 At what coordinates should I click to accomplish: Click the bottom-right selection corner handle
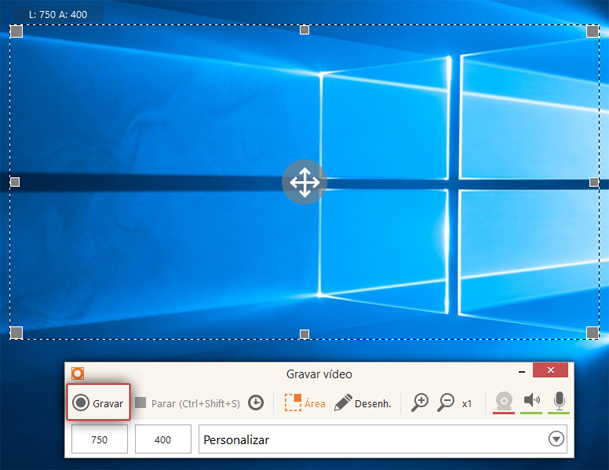coord(592,332)
